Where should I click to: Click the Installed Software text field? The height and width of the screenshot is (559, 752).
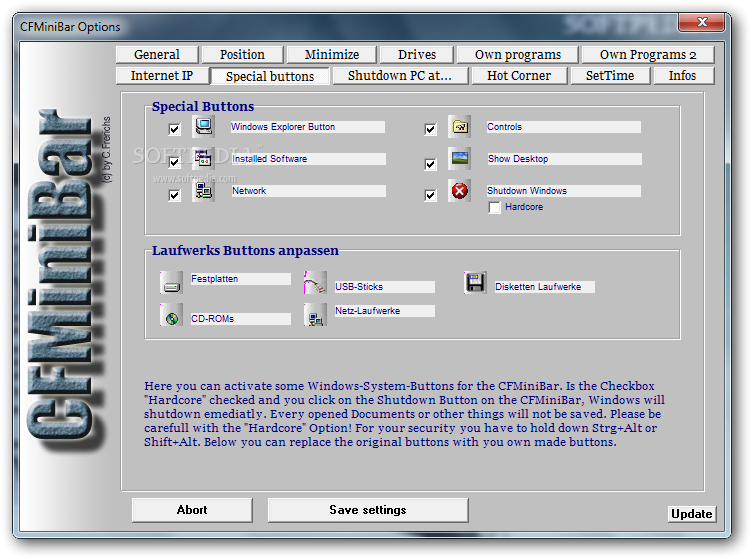pyautogui.click(x=308, y=159)
